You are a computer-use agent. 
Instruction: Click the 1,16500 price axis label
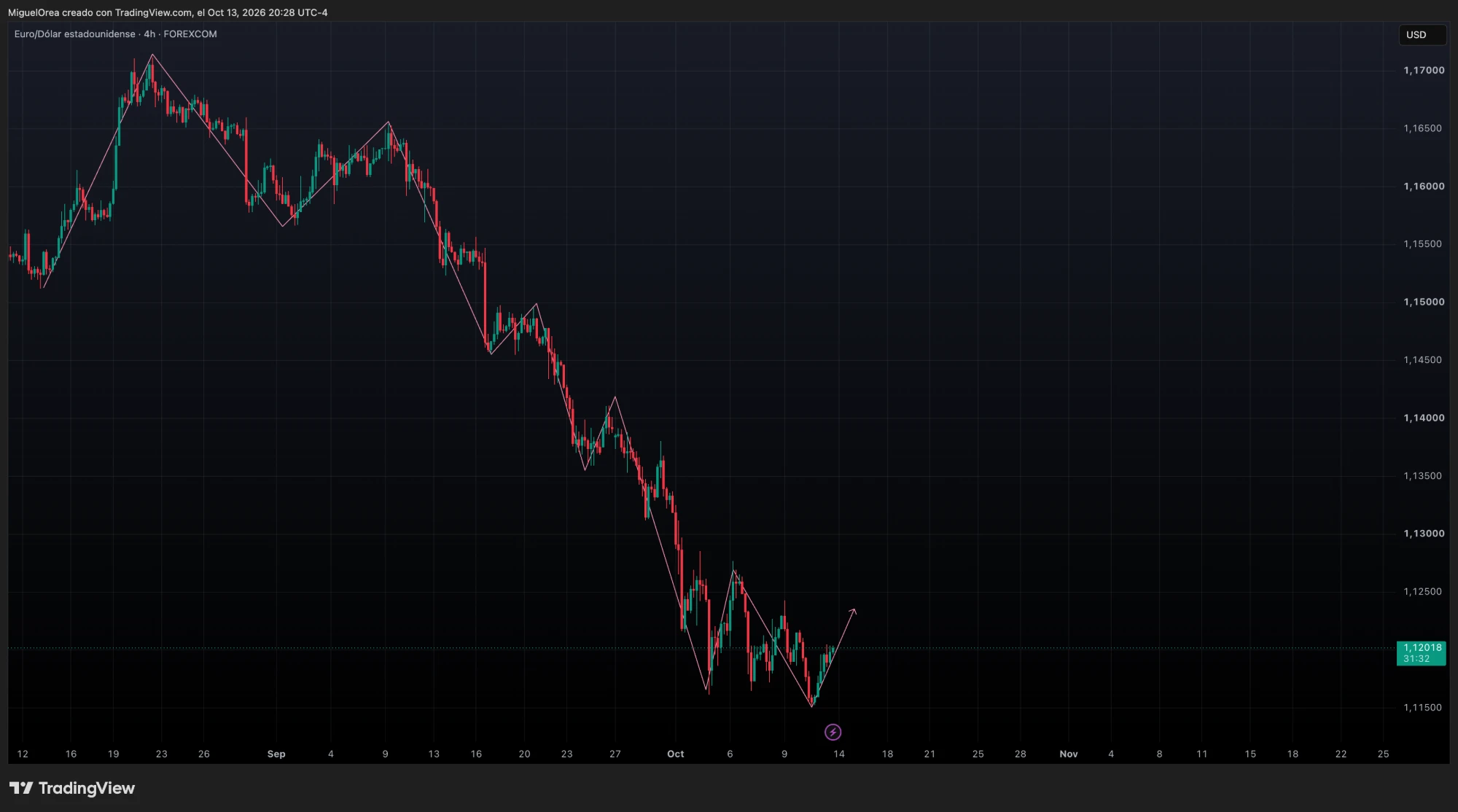click(1422, 128)
